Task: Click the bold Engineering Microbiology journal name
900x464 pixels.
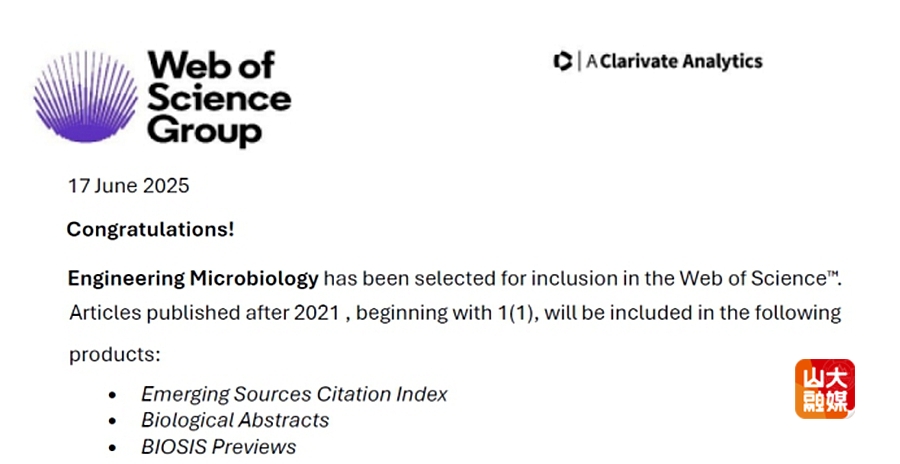Action: tap(193, 279)
